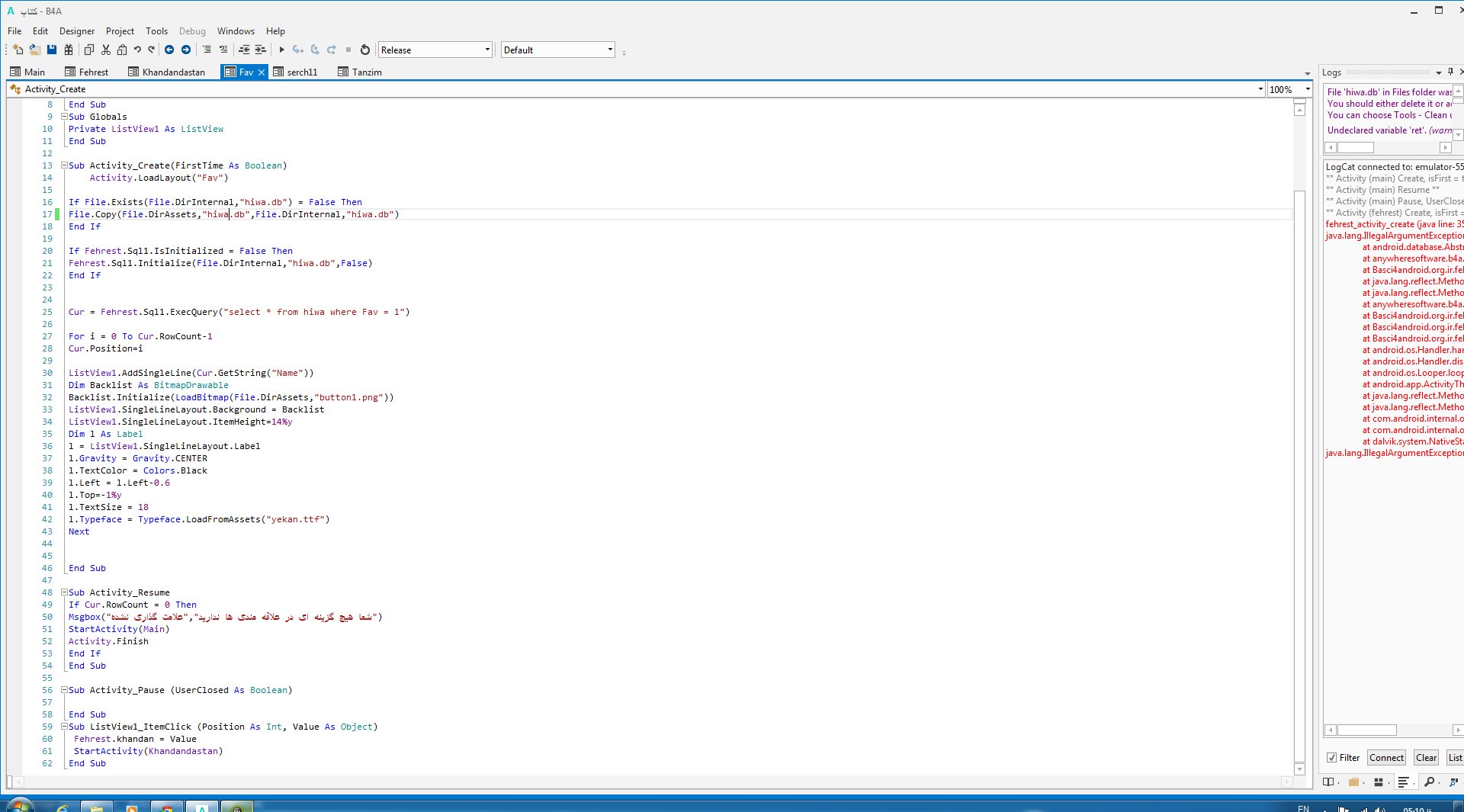Open the Quick Search magnifier panel

[1429, 782]
